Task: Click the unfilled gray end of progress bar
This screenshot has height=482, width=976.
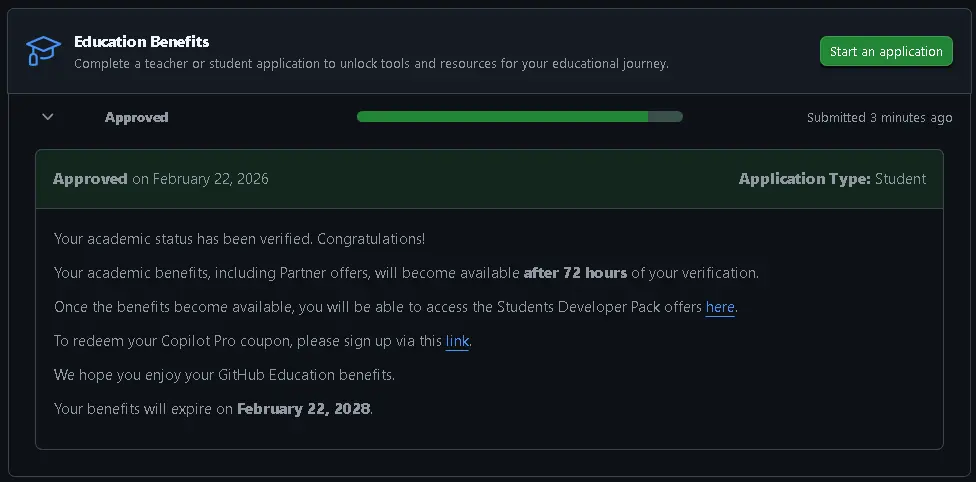Action: [665, 116]
